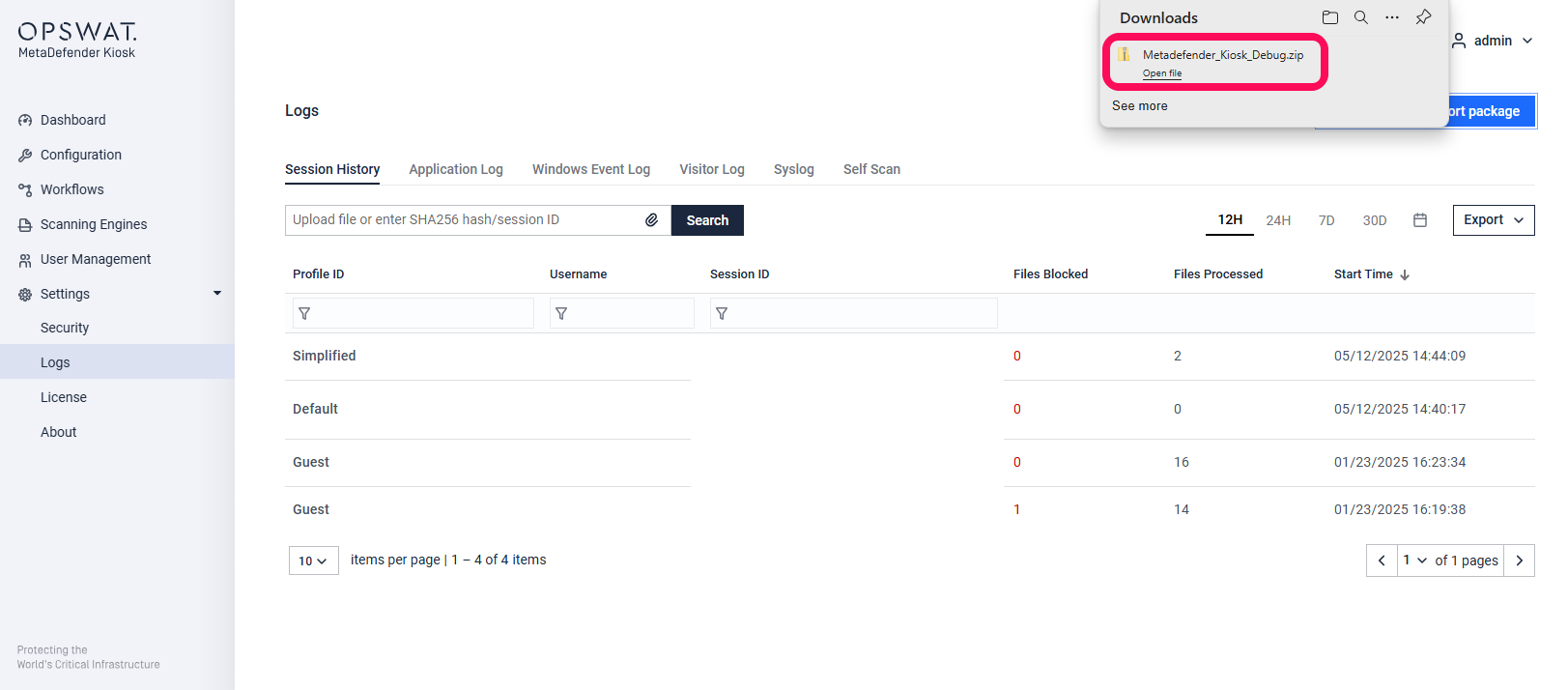1568x690 pixels.
Task: Click the OPSWAT MetaDefender Kiosk logo
Action: click(x=77, y=40)
